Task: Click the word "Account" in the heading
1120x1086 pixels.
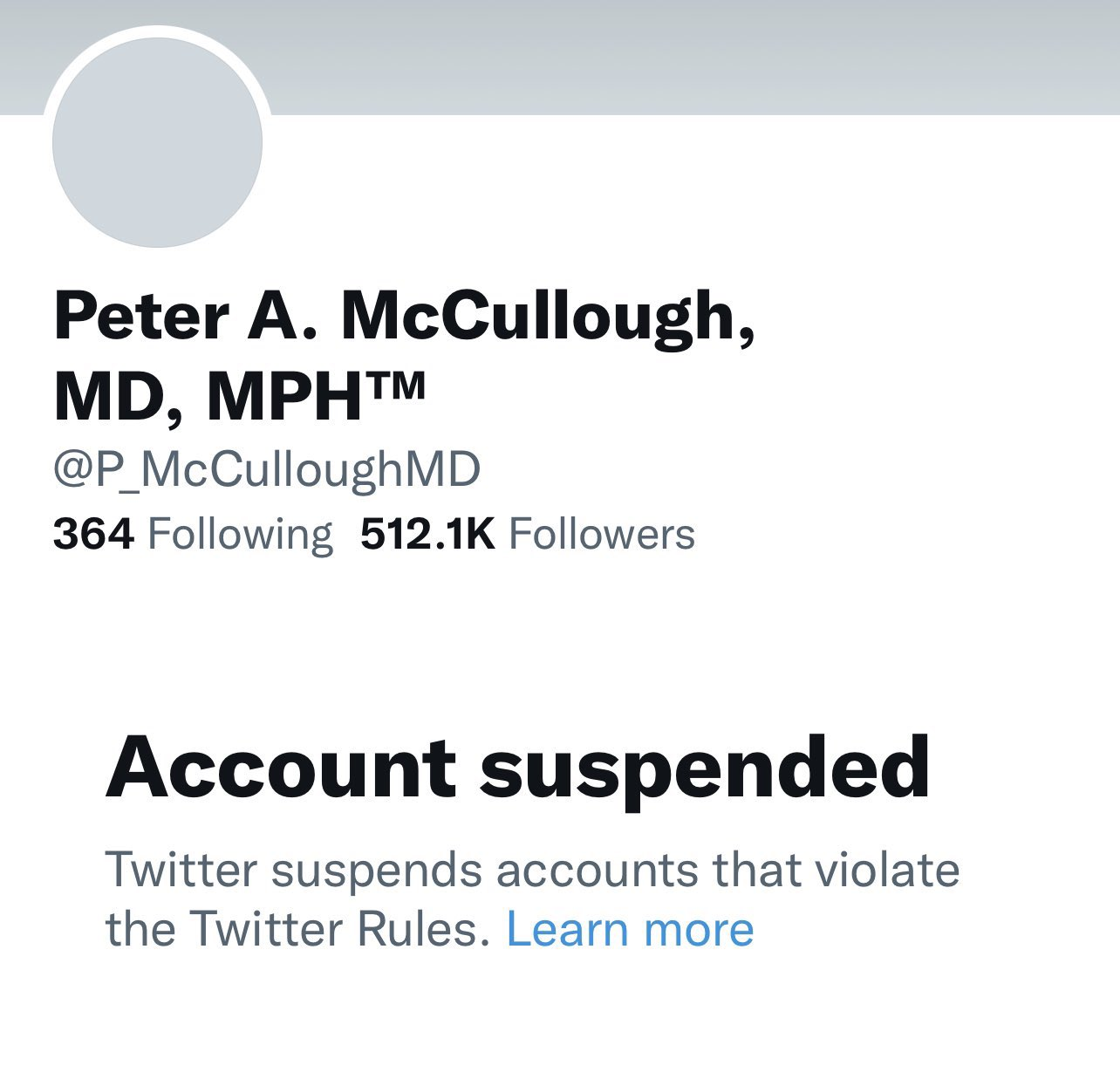Action: tap(281, 768)
